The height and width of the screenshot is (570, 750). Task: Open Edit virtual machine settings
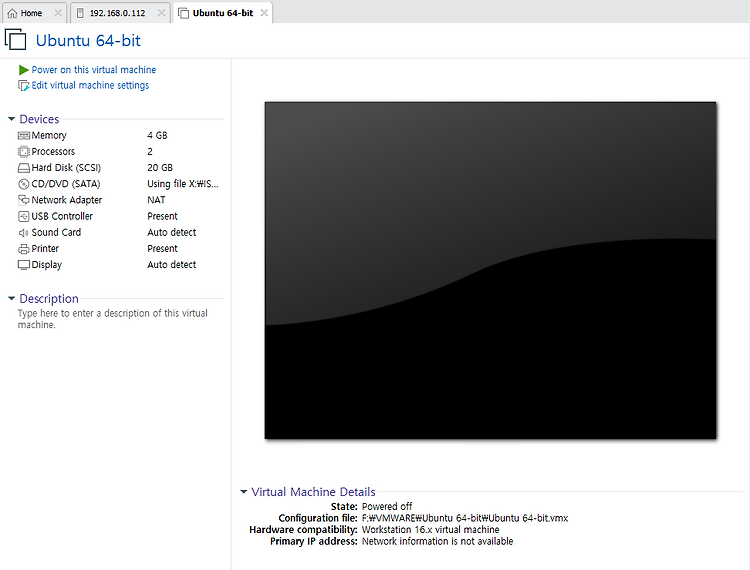[90, 85]
